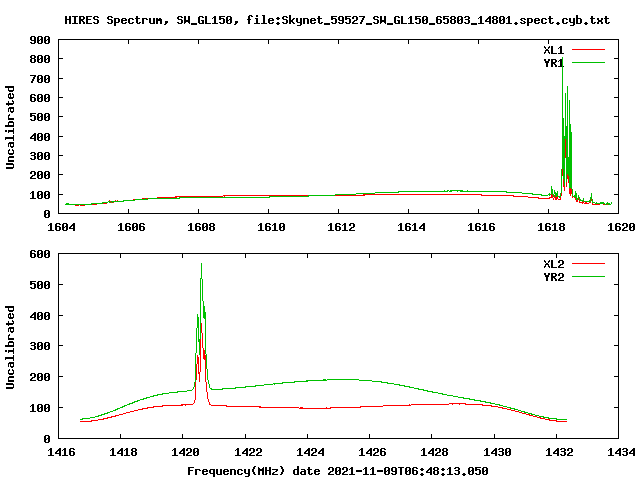The height and width of the screenshot is (480, 640).
Task: Click the 1418 x-axis tick label
Action: 123,452
